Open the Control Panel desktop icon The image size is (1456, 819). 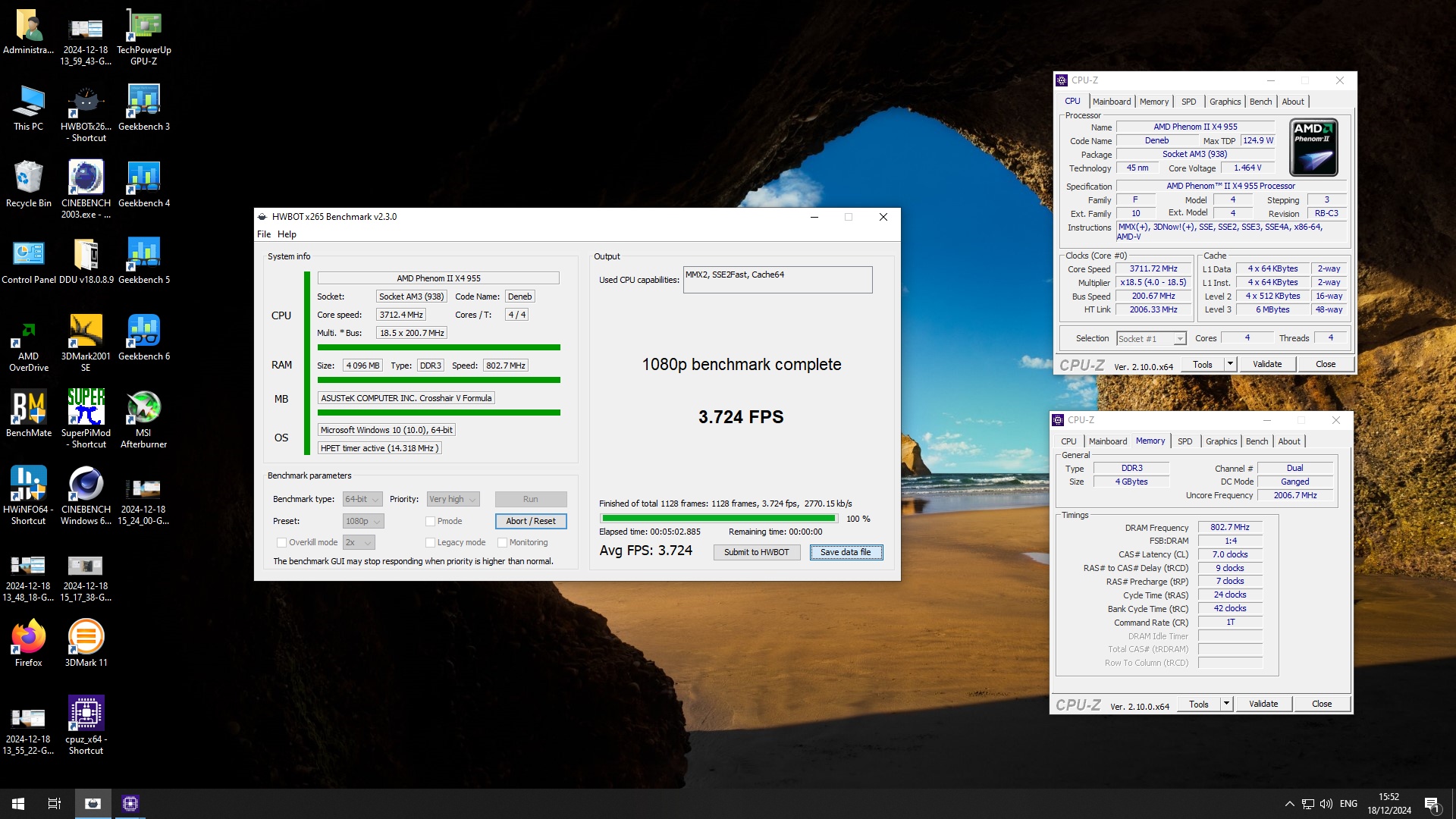point(29,260)
